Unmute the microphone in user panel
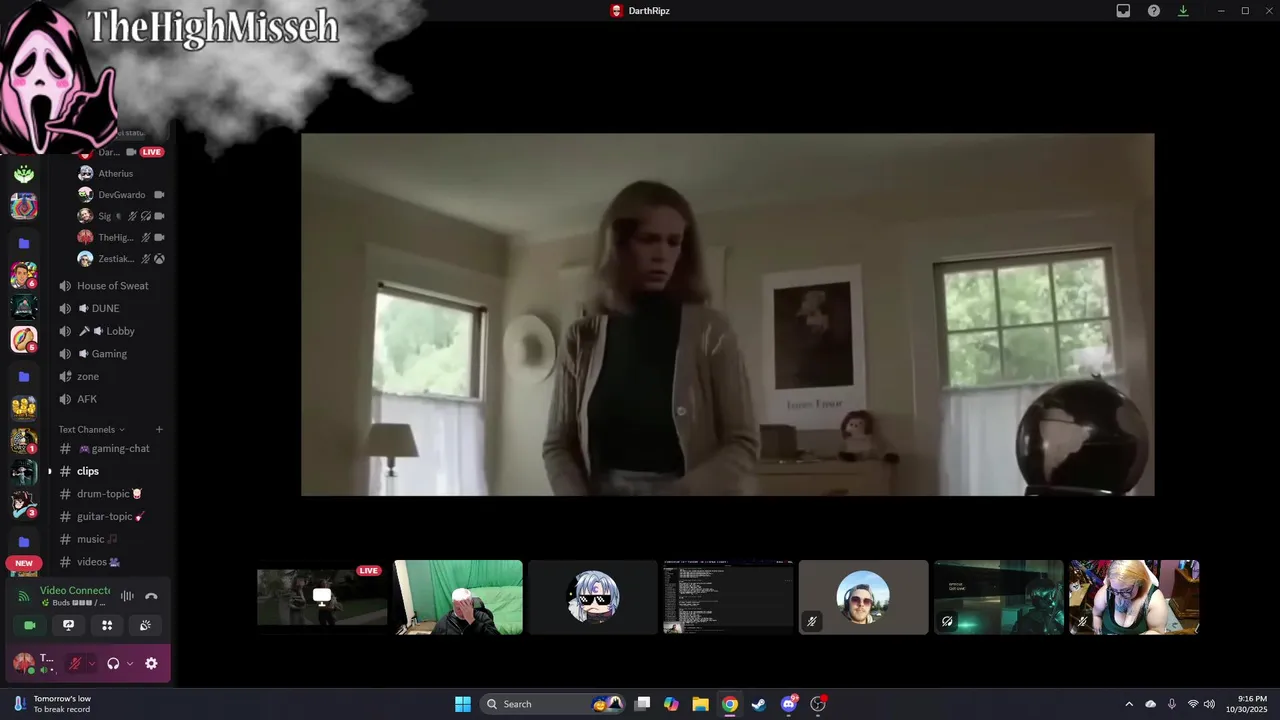Screen dimensions: 1280x720 click(x=74, y=663)
